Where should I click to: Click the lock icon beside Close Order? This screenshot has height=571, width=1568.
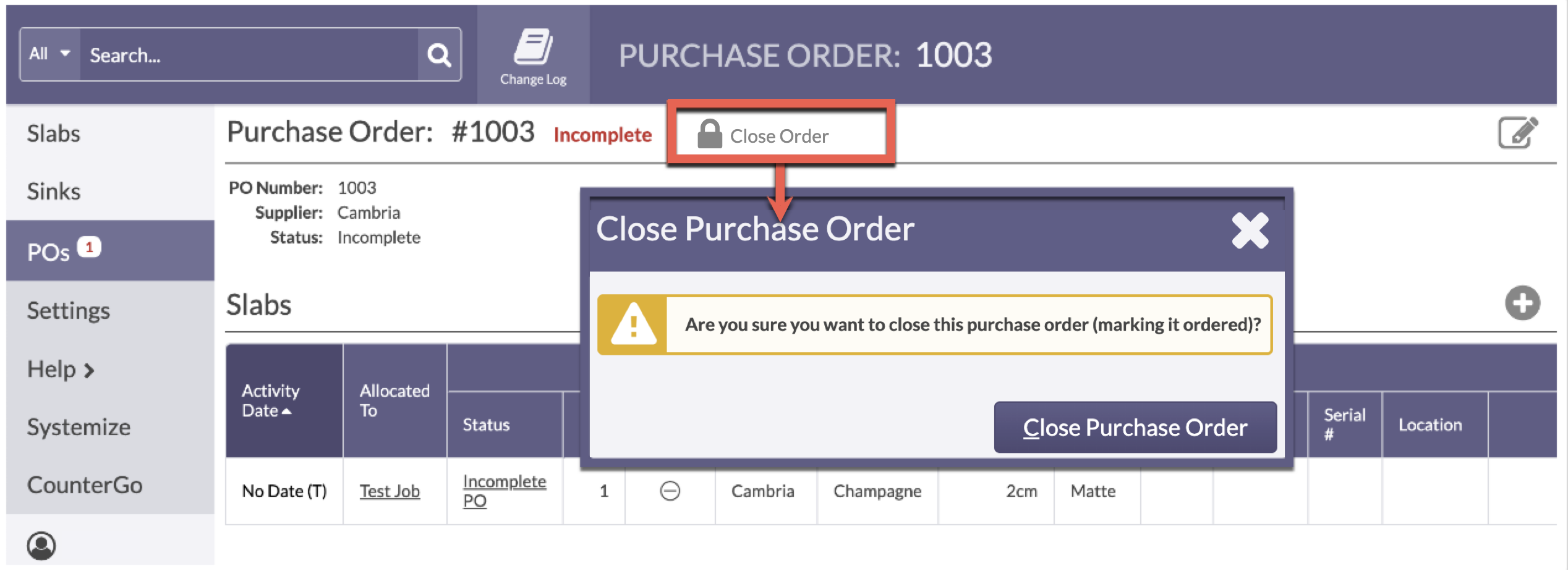click(x=709, y=135)
